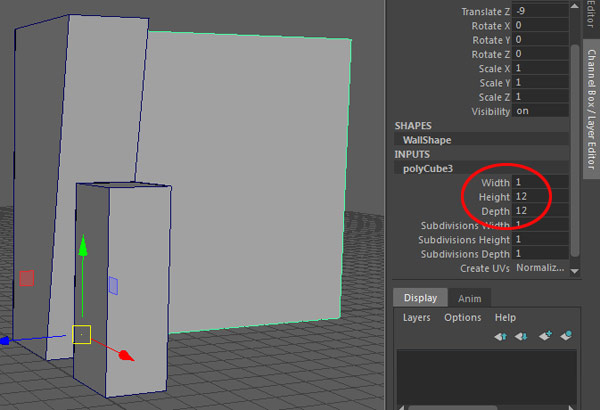
Task: Click move layer up icon
Action: pyautogui.click(x=501, y=336)
